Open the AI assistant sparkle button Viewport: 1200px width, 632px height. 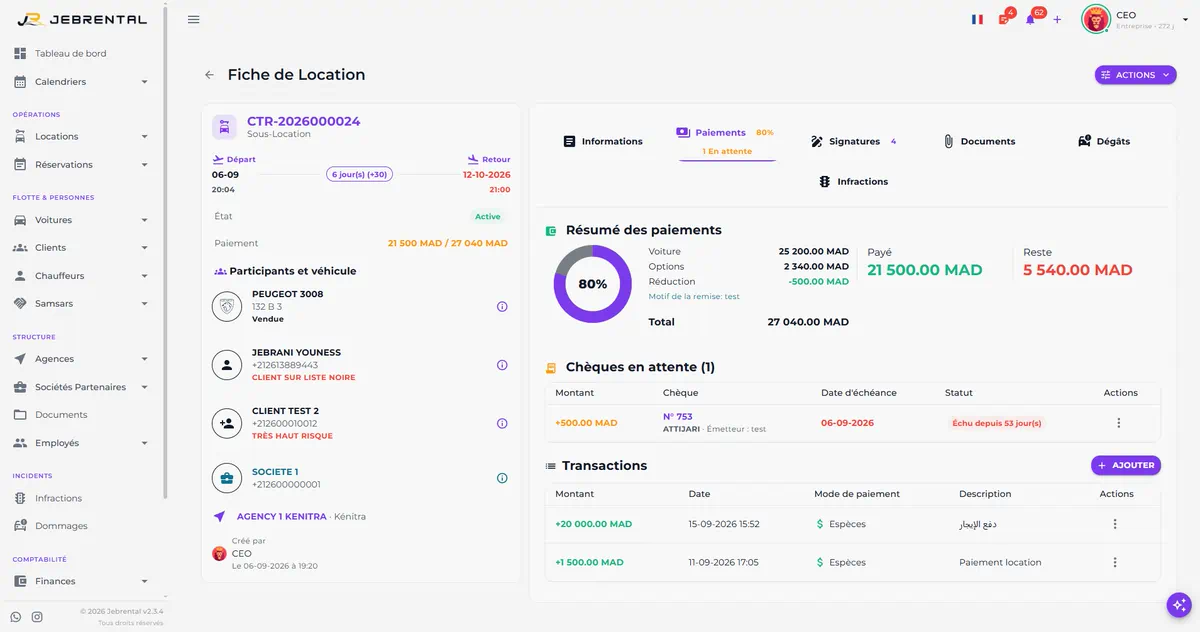click(1180, 605)
